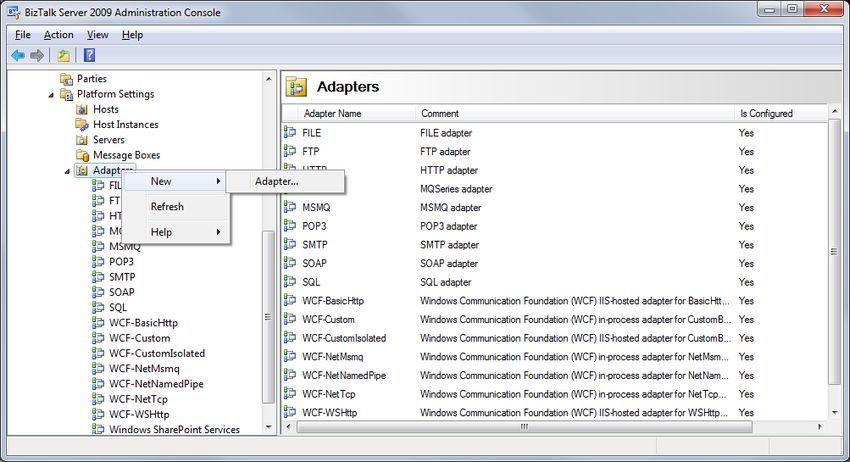Click tree pane scroll down arrow

(268, 427)
